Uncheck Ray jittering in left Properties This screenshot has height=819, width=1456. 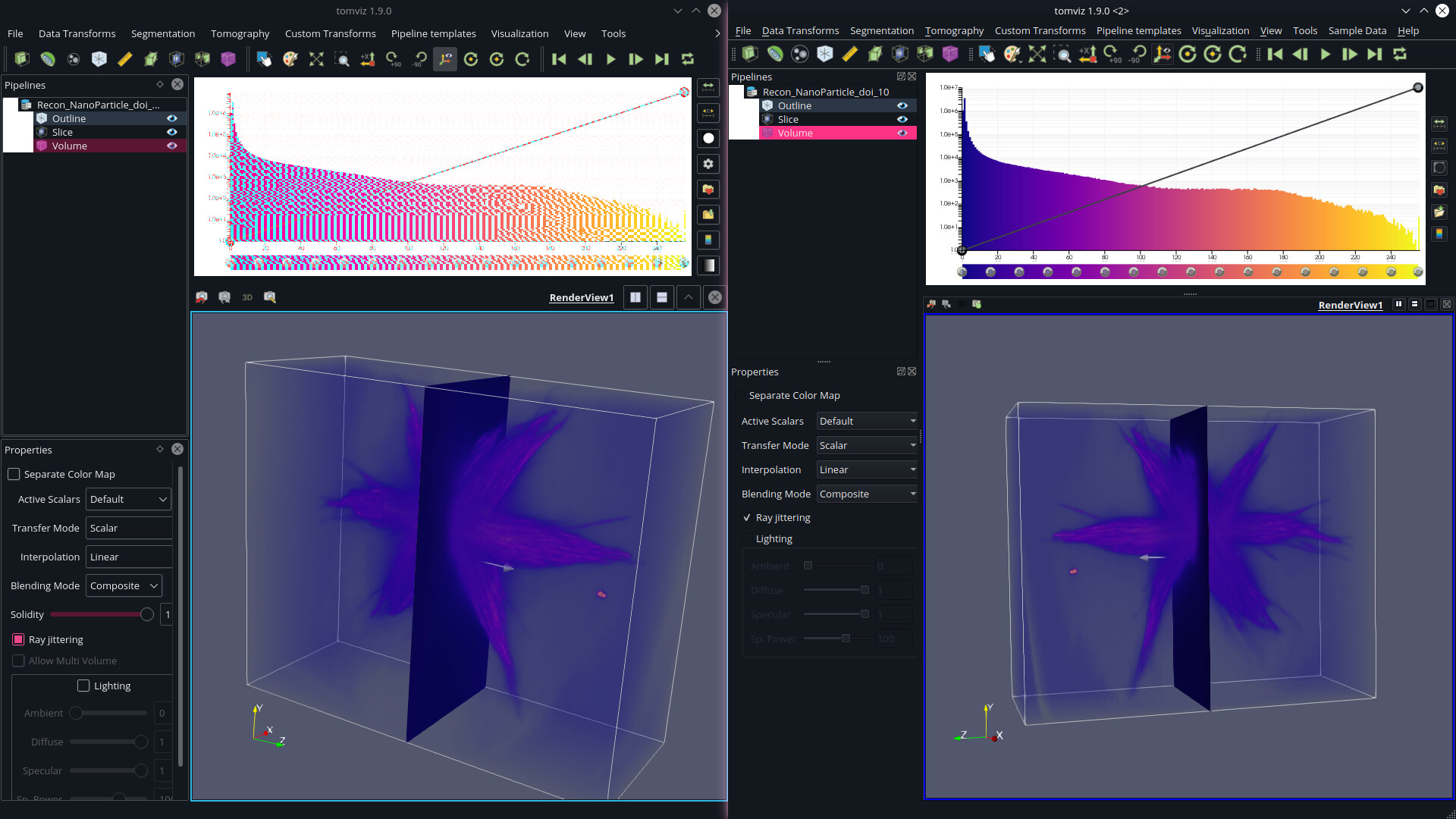pyautogui.click(x=18, y=639)
